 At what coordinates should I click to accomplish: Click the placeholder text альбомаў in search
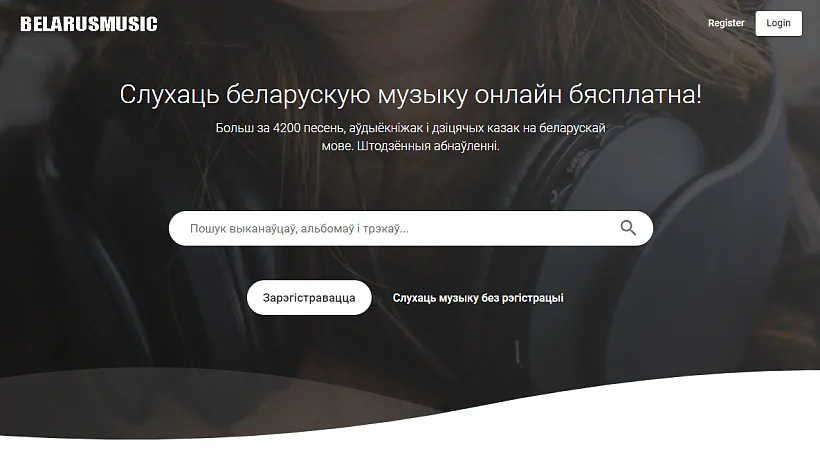326,229
